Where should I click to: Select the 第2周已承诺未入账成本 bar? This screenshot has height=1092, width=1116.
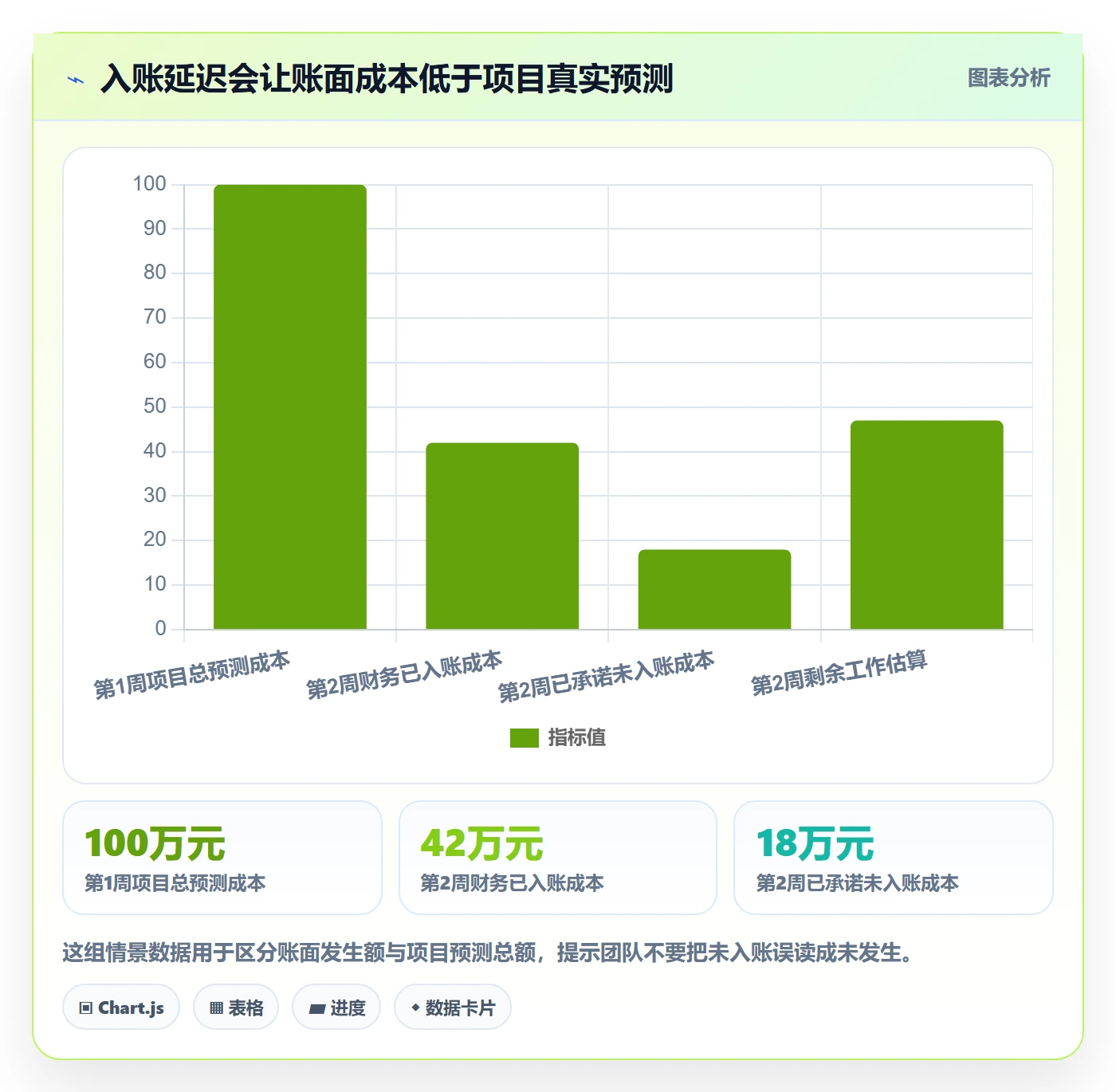(x=714, y=589)
